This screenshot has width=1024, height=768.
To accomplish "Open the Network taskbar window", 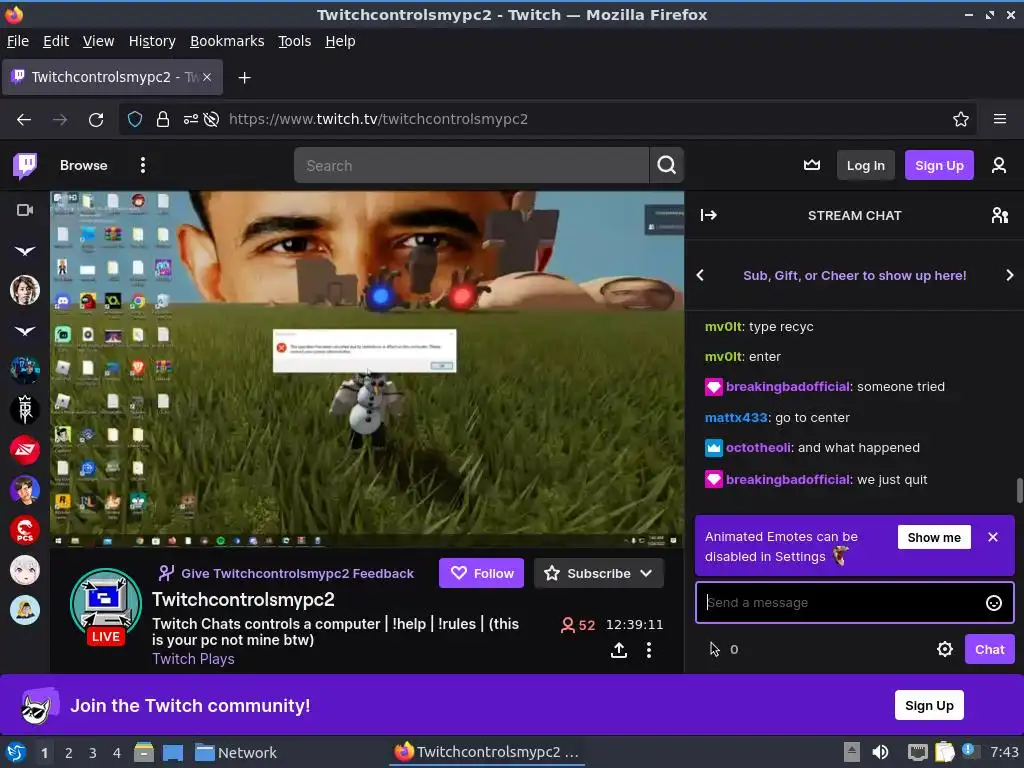I will (x=236, y=752).
